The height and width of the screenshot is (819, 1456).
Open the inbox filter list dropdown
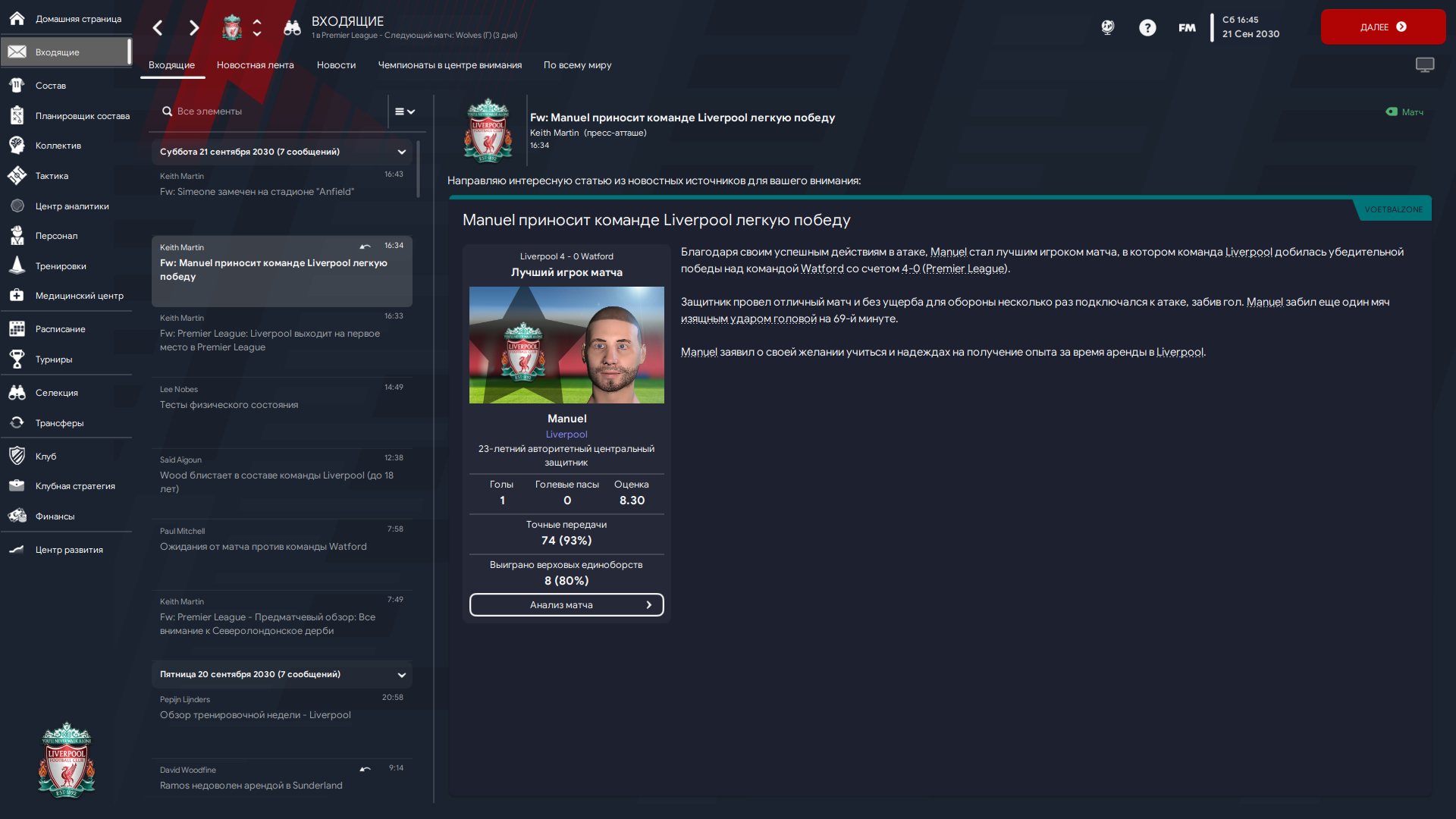click(405, 111)
